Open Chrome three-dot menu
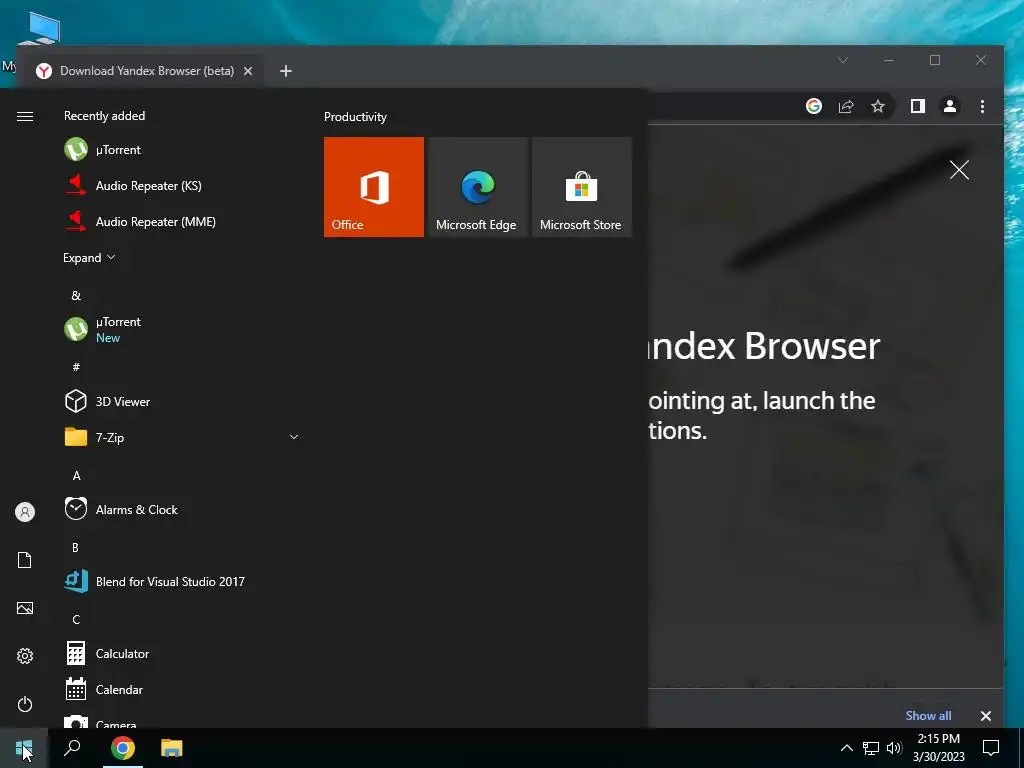This screenshot has width=1024, height=768. [x=982, y=106]
